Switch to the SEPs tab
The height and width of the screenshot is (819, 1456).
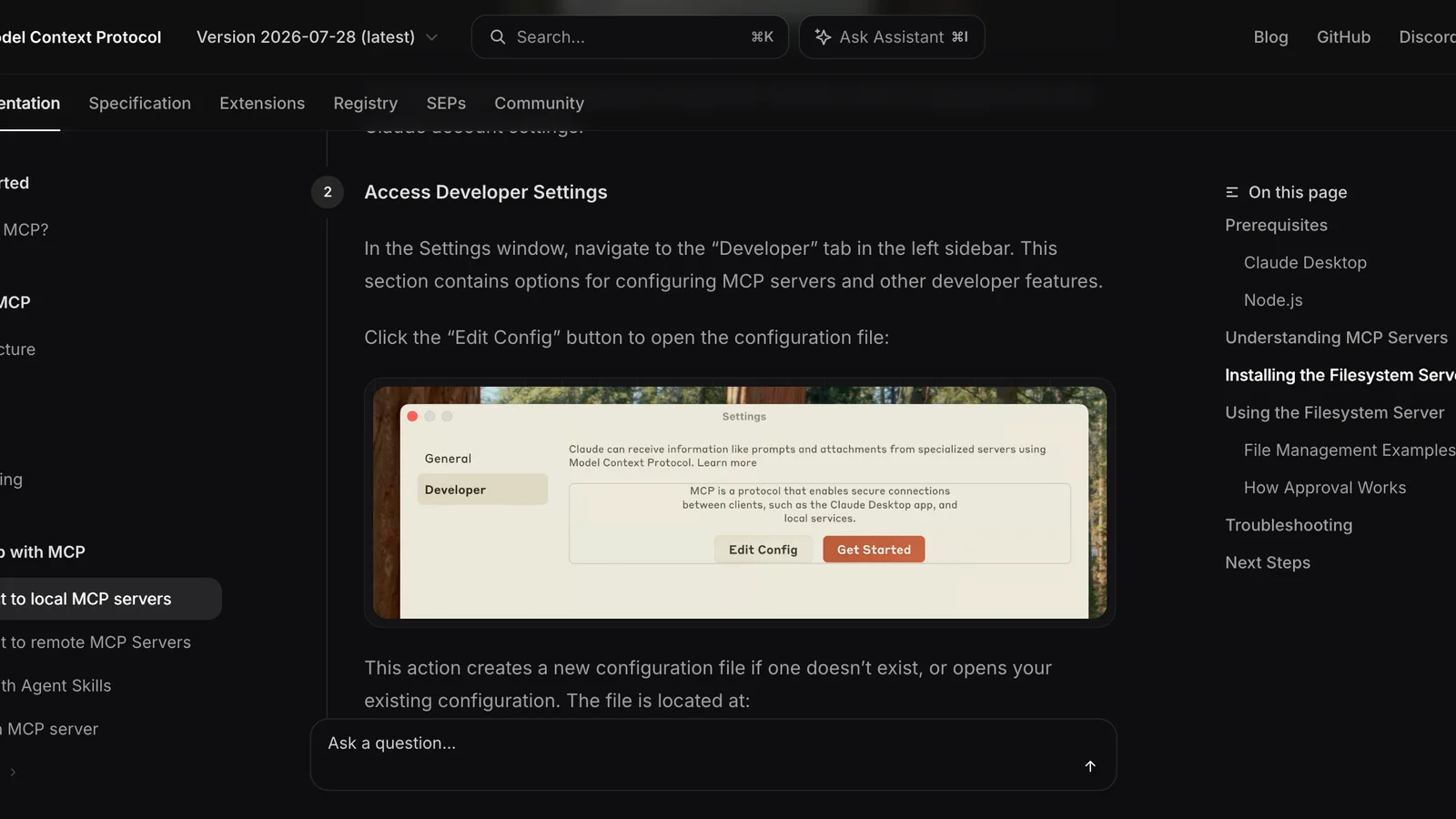point(446,104)
